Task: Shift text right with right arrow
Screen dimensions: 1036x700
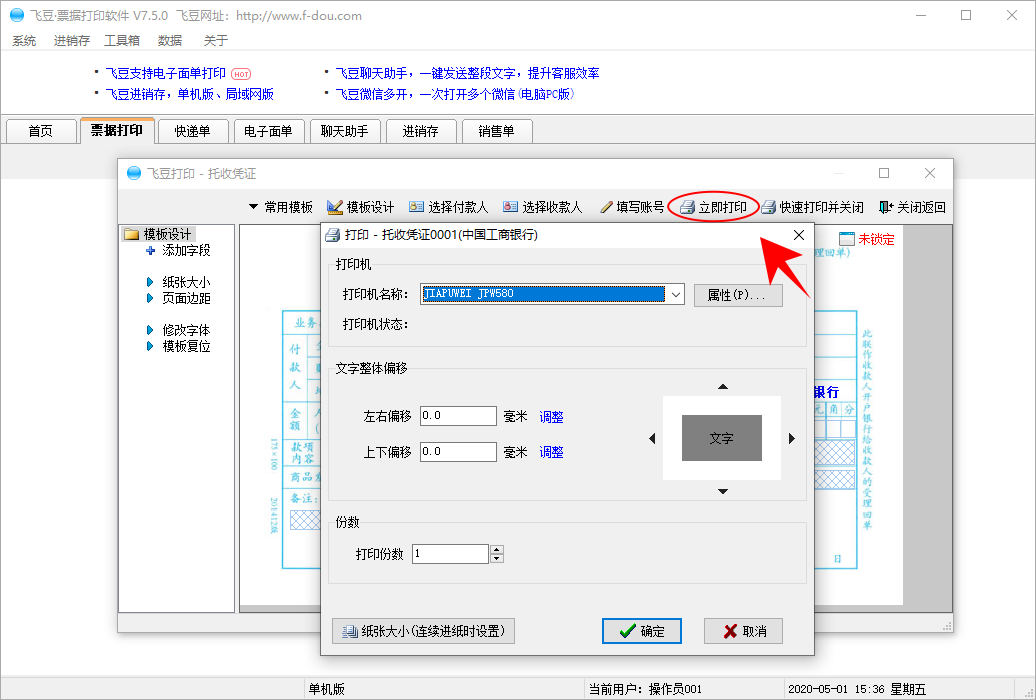Action: point(792,438)
